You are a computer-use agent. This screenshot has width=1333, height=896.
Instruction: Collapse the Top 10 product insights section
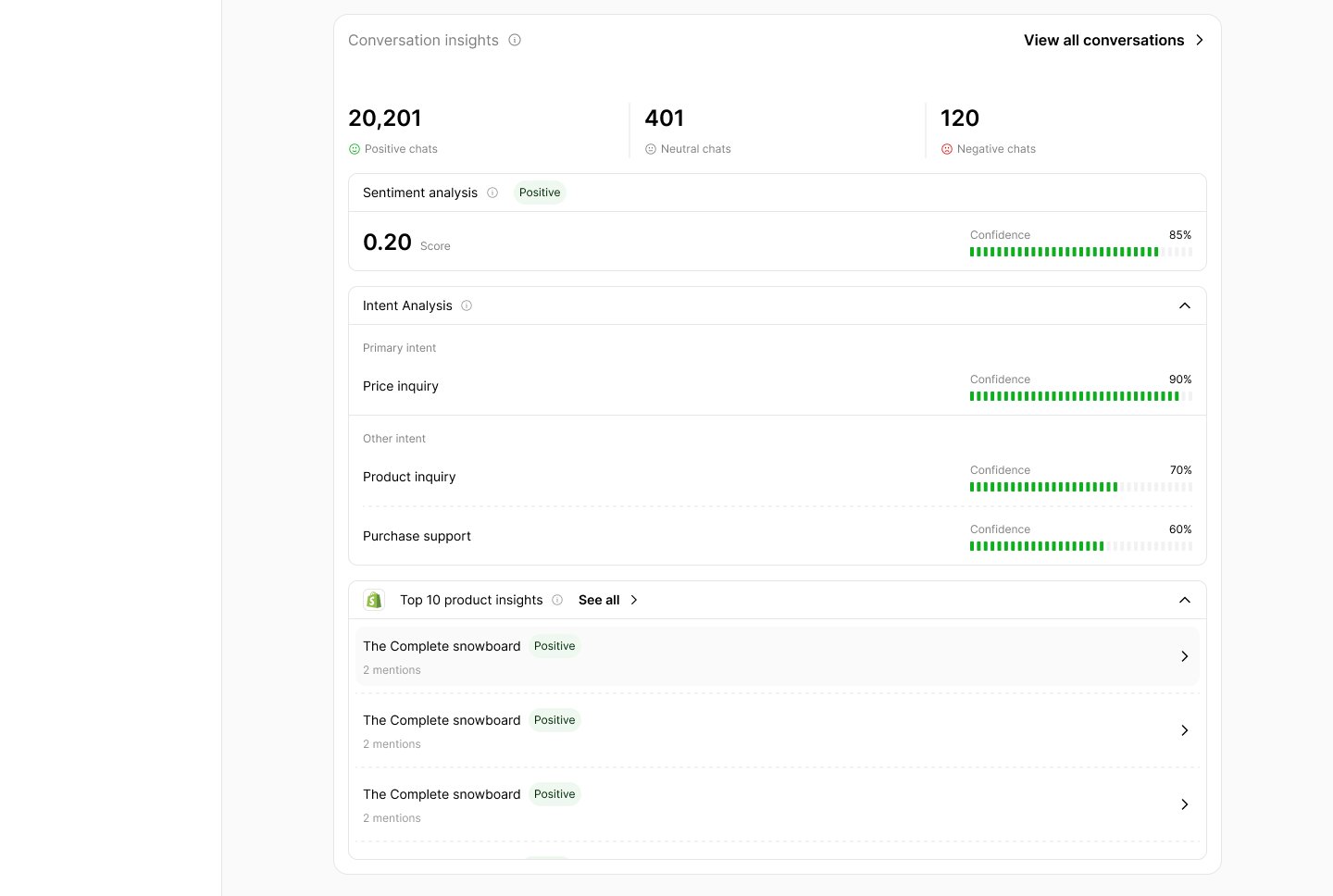[x=1185, y=600]
